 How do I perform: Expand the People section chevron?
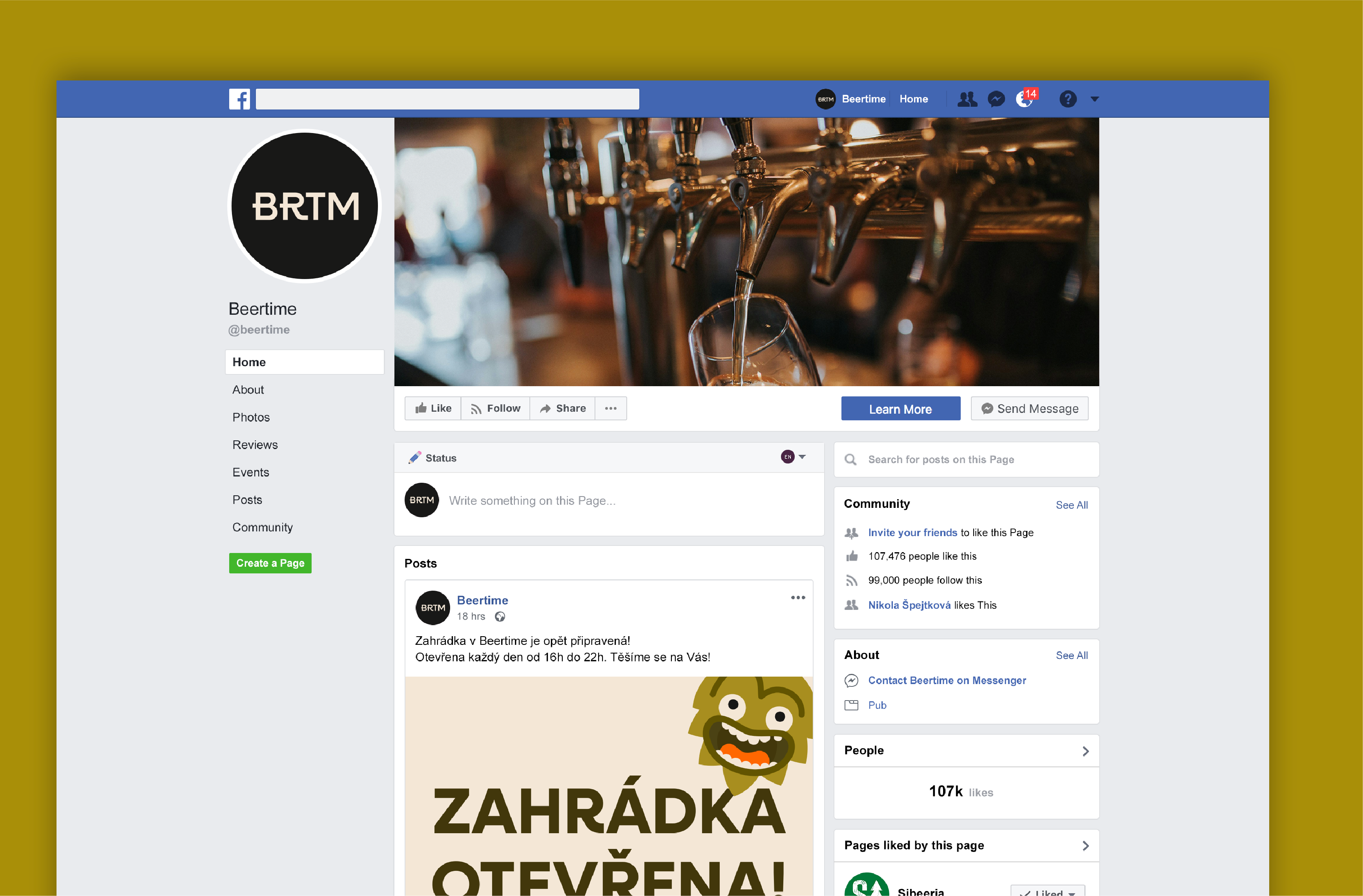pyautogui.click(x=1085, y=751)
